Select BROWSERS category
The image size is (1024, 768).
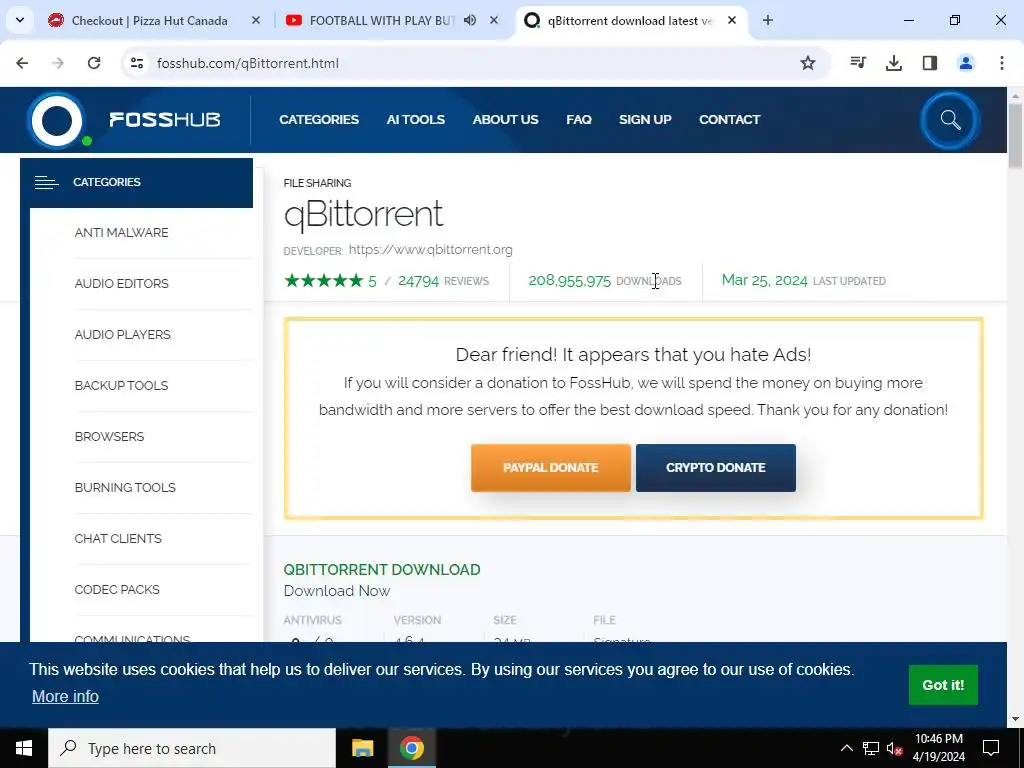pos(109,436)
